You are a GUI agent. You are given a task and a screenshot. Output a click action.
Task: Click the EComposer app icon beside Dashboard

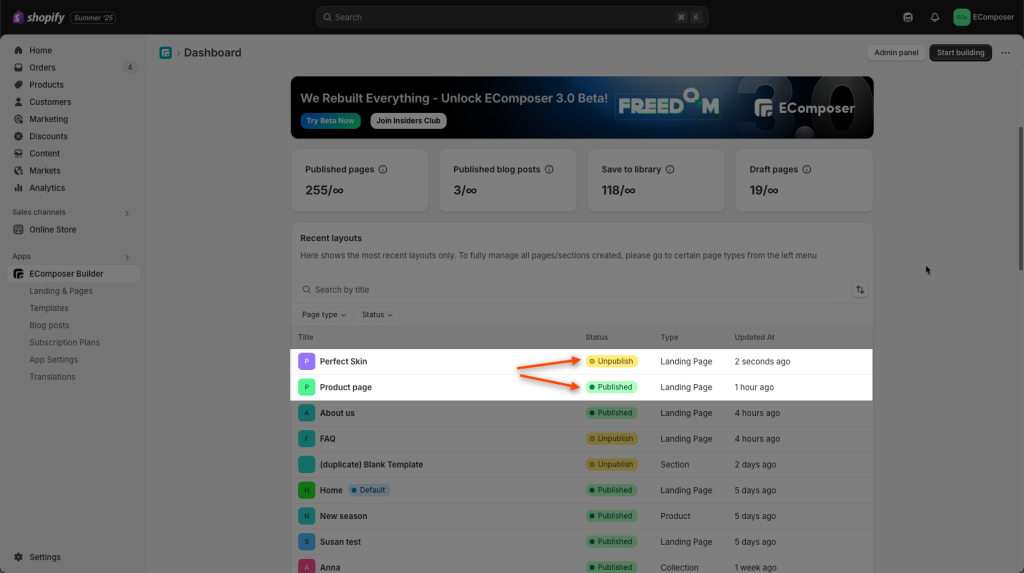tap(166, 53)
